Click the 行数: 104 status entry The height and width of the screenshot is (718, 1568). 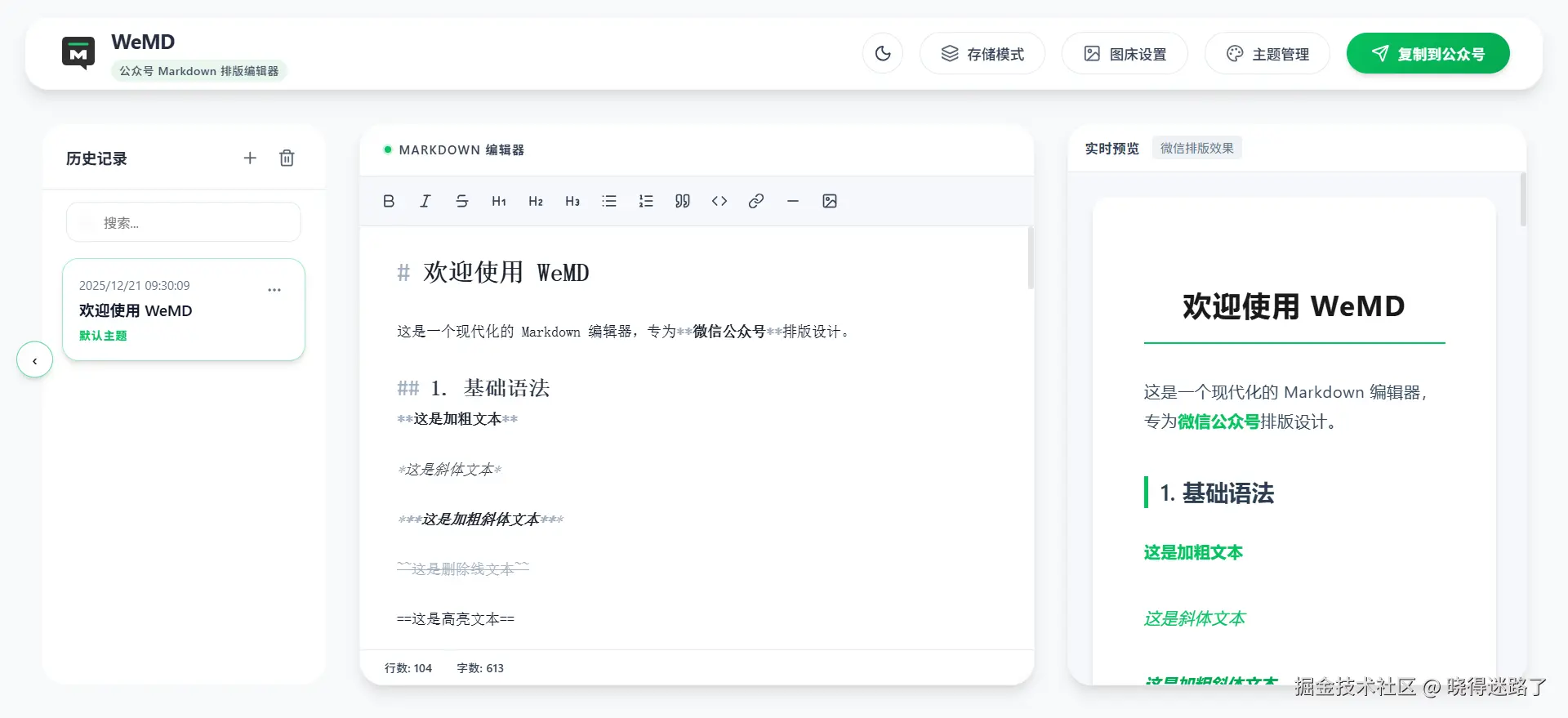point(408,668)
